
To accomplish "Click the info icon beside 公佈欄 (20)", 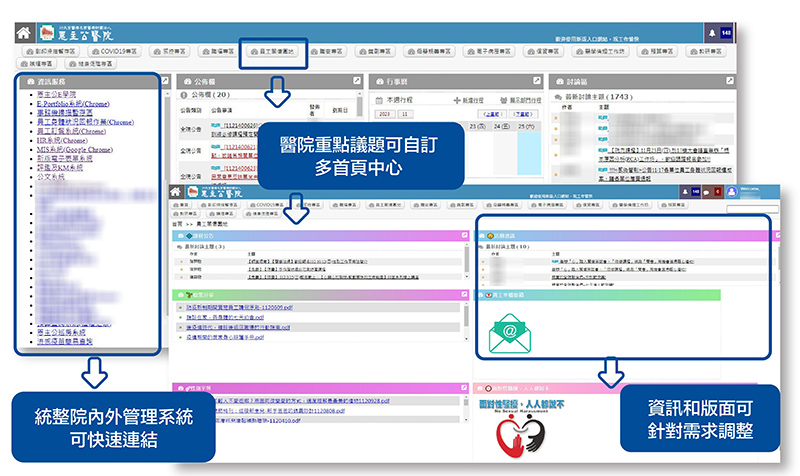I will pyautogui.click(x=184, y=95).
